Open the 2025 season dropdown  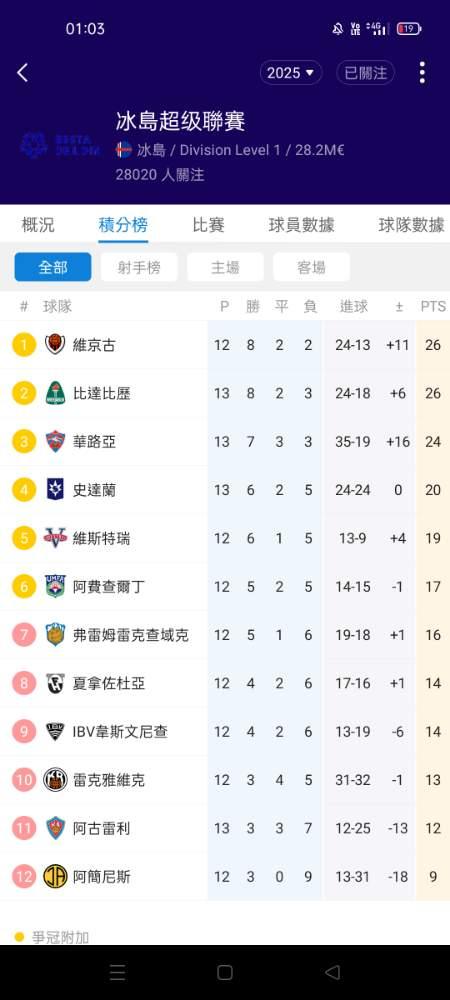tap(291, 73)
